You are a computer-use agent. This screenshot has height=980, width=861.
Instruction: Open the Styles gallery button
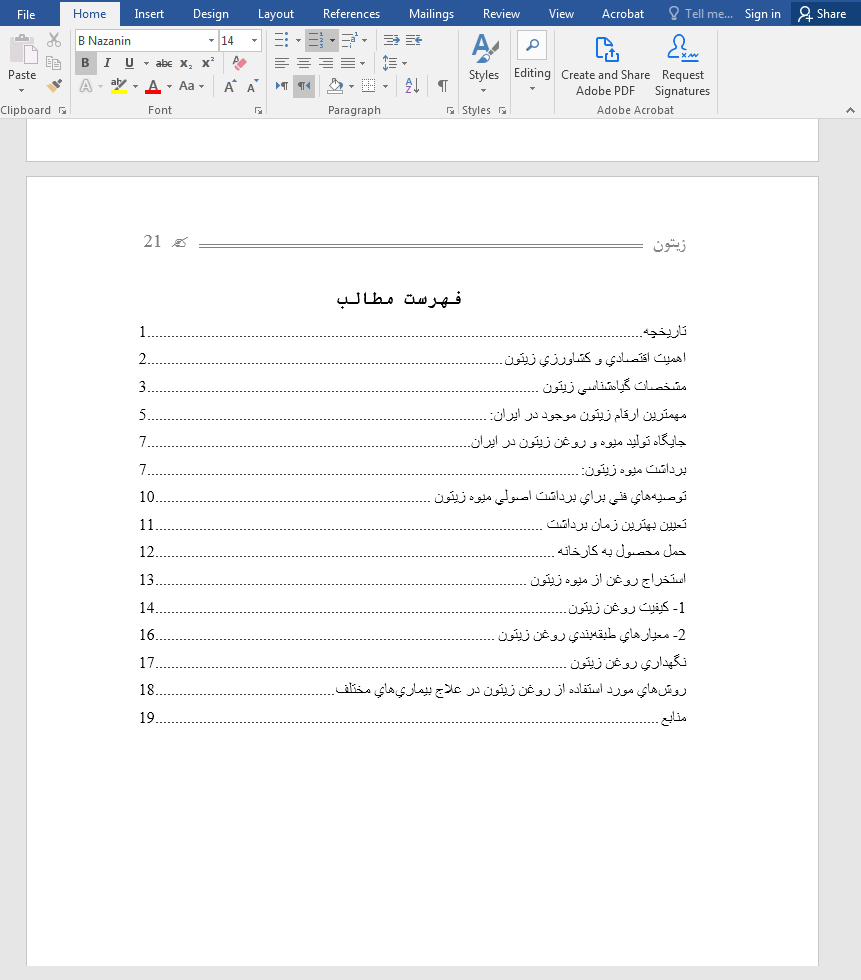[484, 62]
